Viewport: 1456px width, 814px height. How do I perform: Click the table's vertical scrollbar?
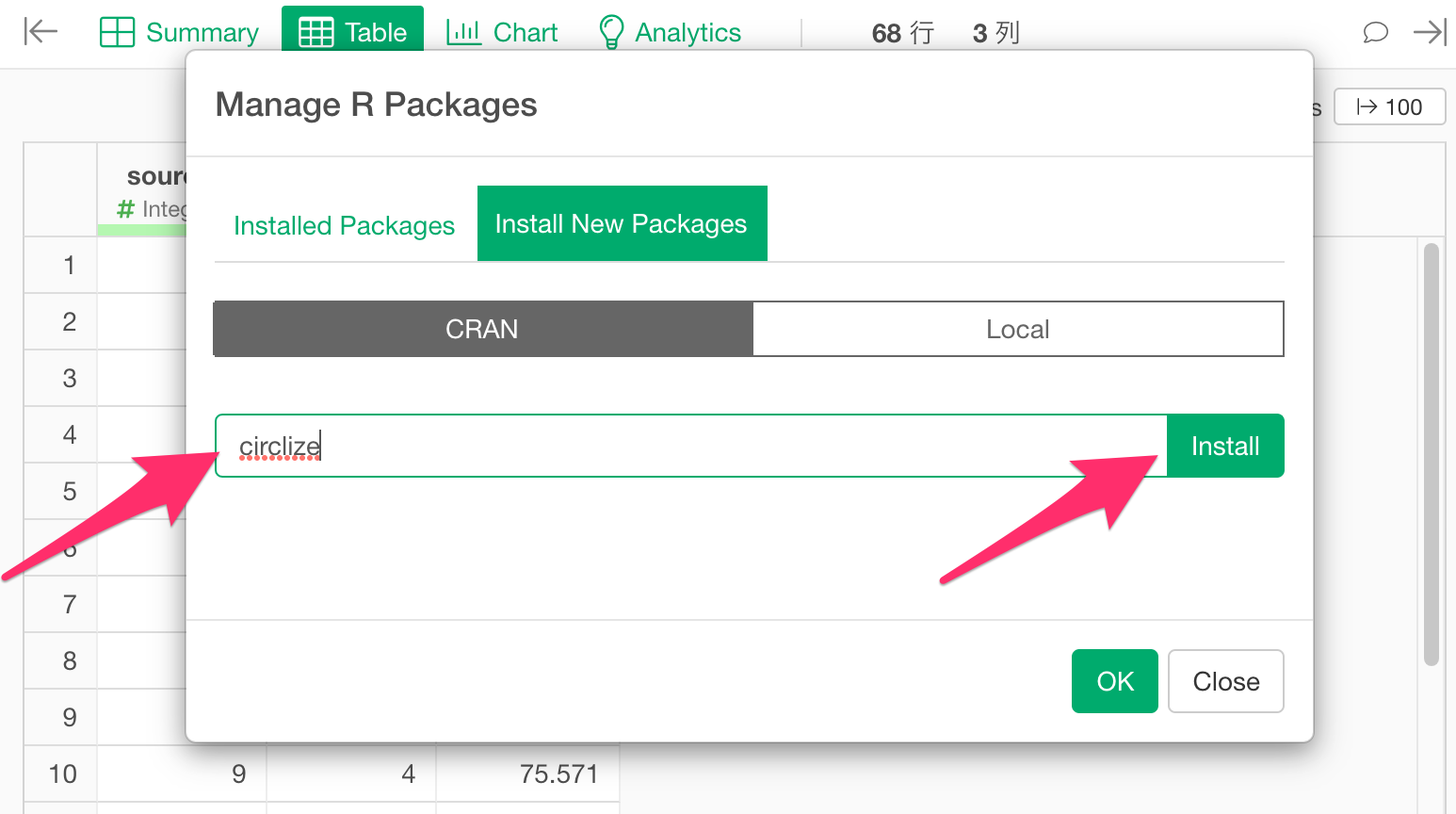pyautogui.click(x=1432, y=452)
